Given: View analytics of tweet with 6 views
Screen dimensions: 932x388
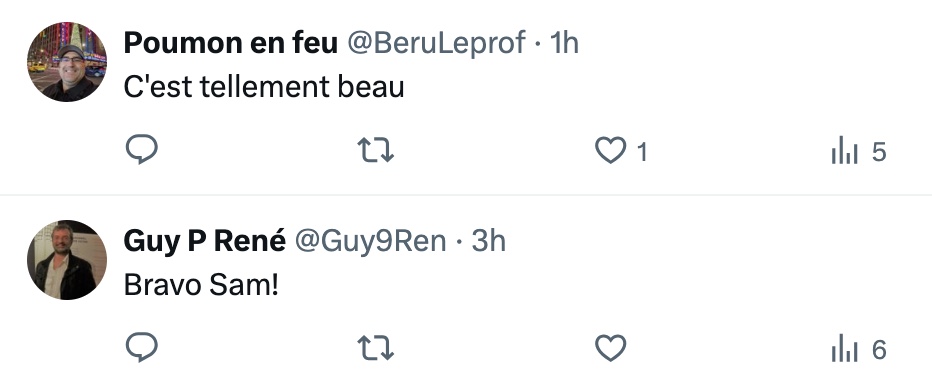Looking at the screenshot, I should (x=858, y=348).
